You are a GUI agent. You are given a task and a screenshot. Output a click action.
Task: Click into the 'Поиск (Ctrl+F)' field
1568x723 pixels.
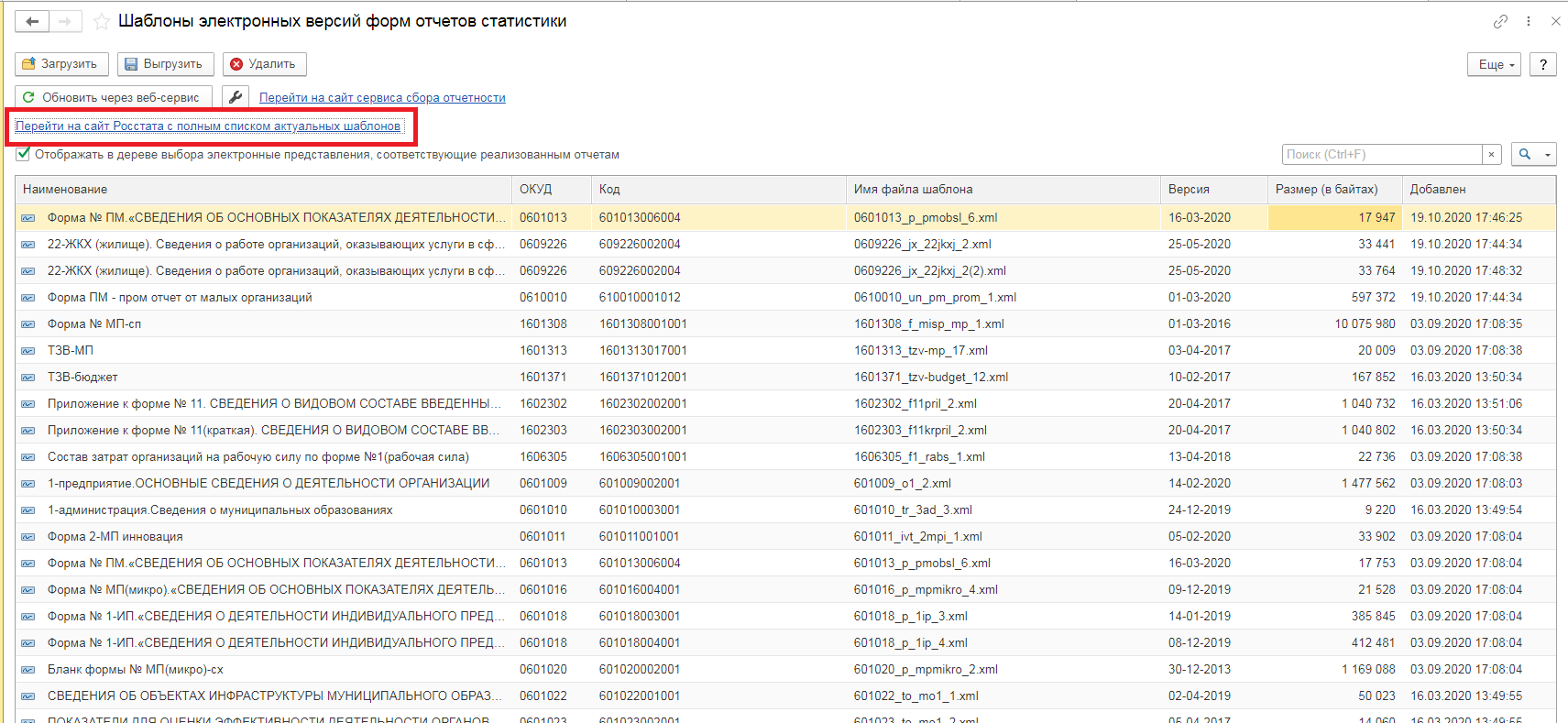tap(1381, 155)
